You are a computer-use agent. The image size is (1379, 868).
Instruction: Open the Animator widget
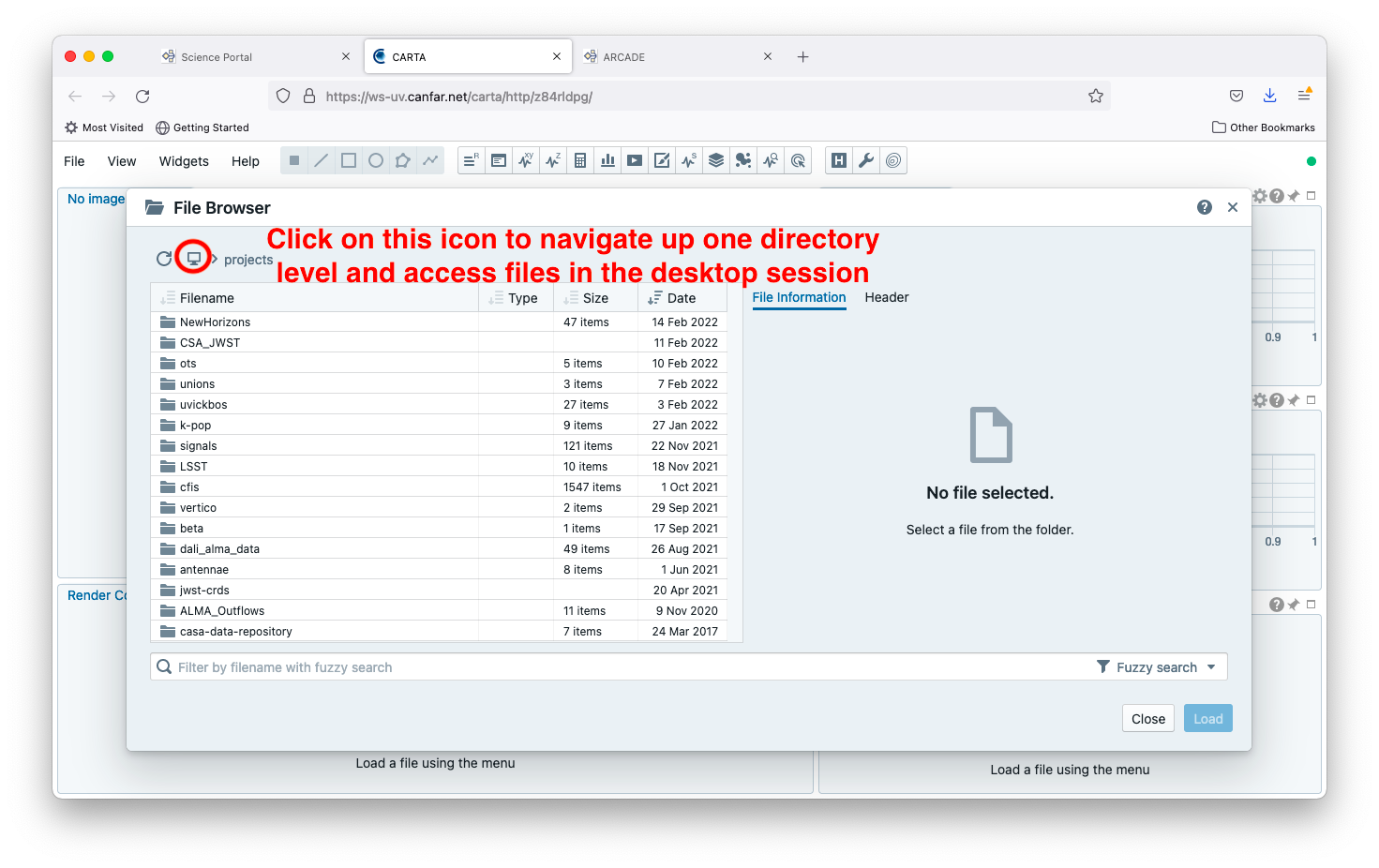(635, 160)
